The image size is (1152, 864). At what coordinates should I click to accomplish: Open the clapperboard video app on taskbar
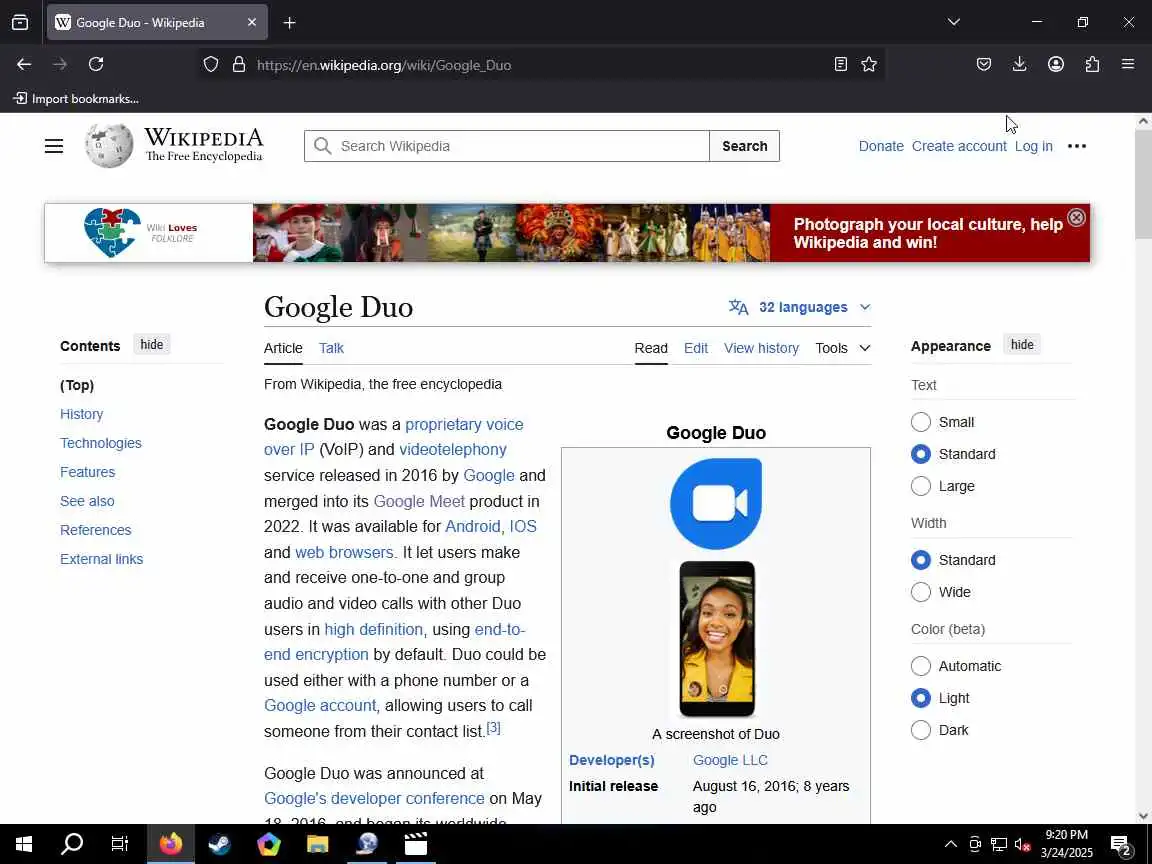416,844
